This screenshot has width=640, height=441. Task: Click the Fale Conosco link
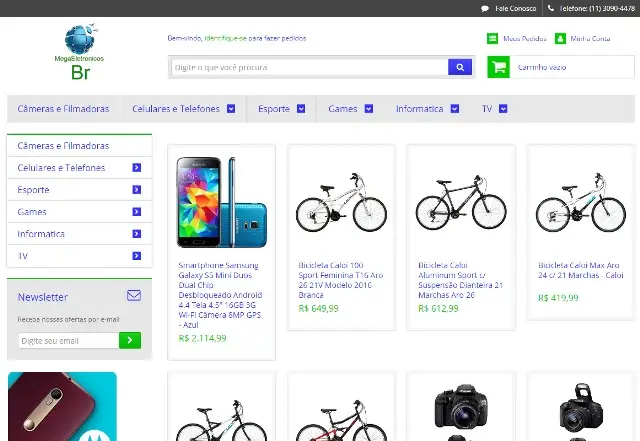[516, 8]
